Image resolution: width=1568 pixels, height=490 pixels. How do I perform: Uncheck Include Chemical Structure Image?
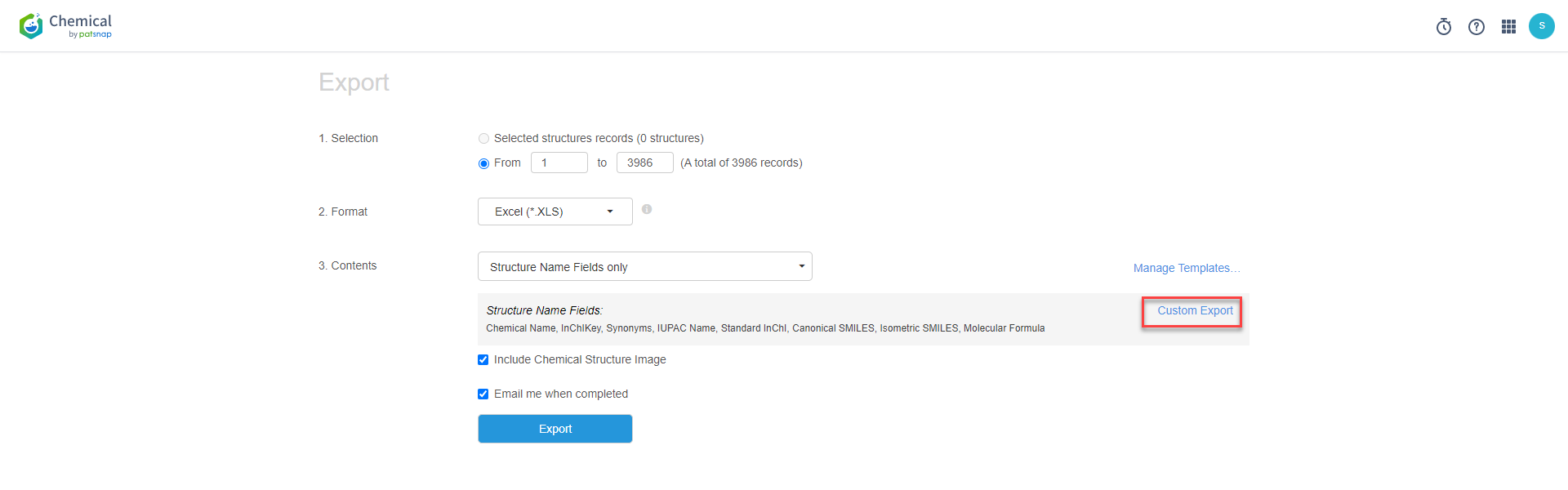click(x=483, y=360)
